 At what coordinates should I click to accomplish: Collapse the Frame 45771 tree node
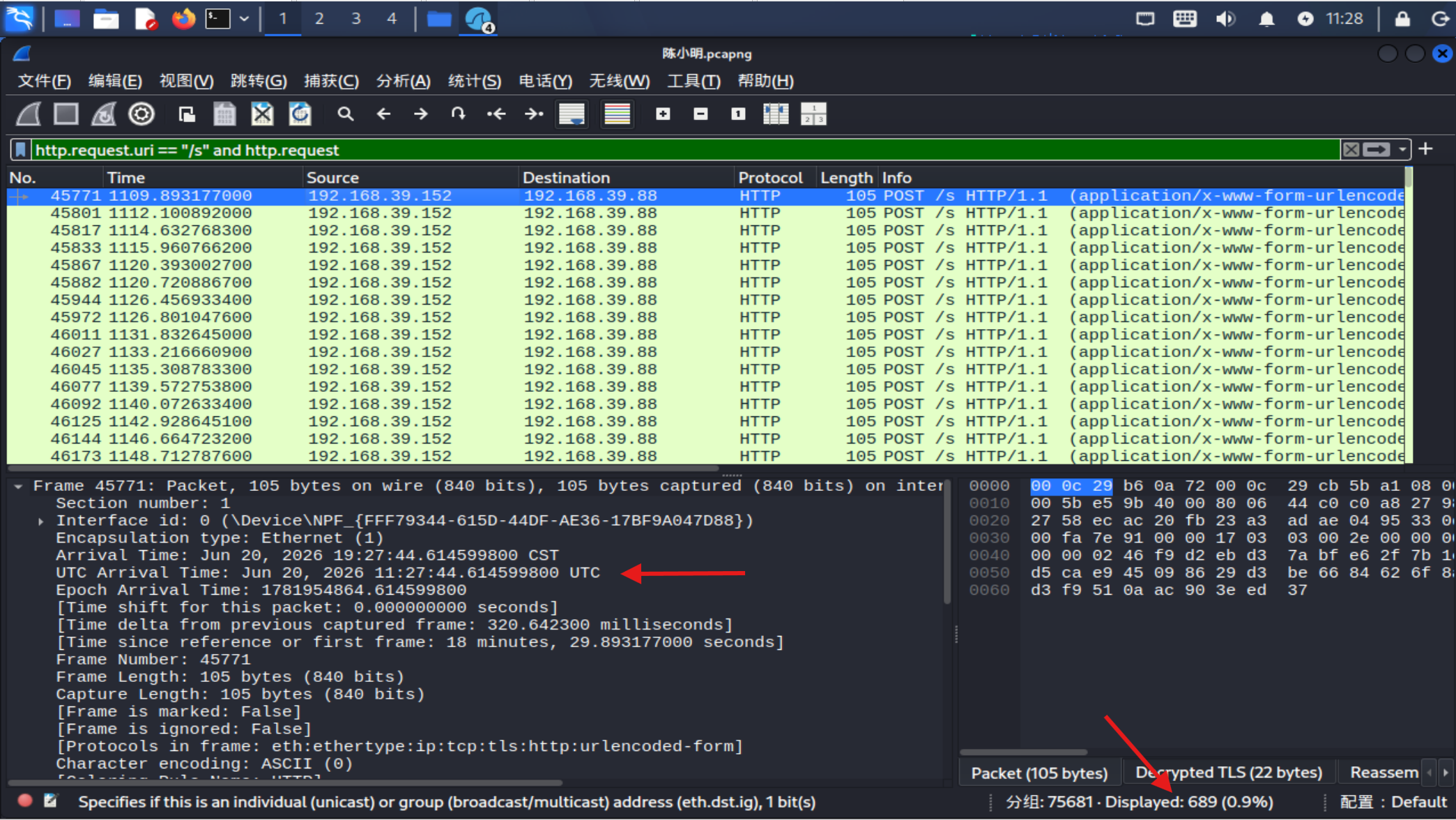pos(18,486)
